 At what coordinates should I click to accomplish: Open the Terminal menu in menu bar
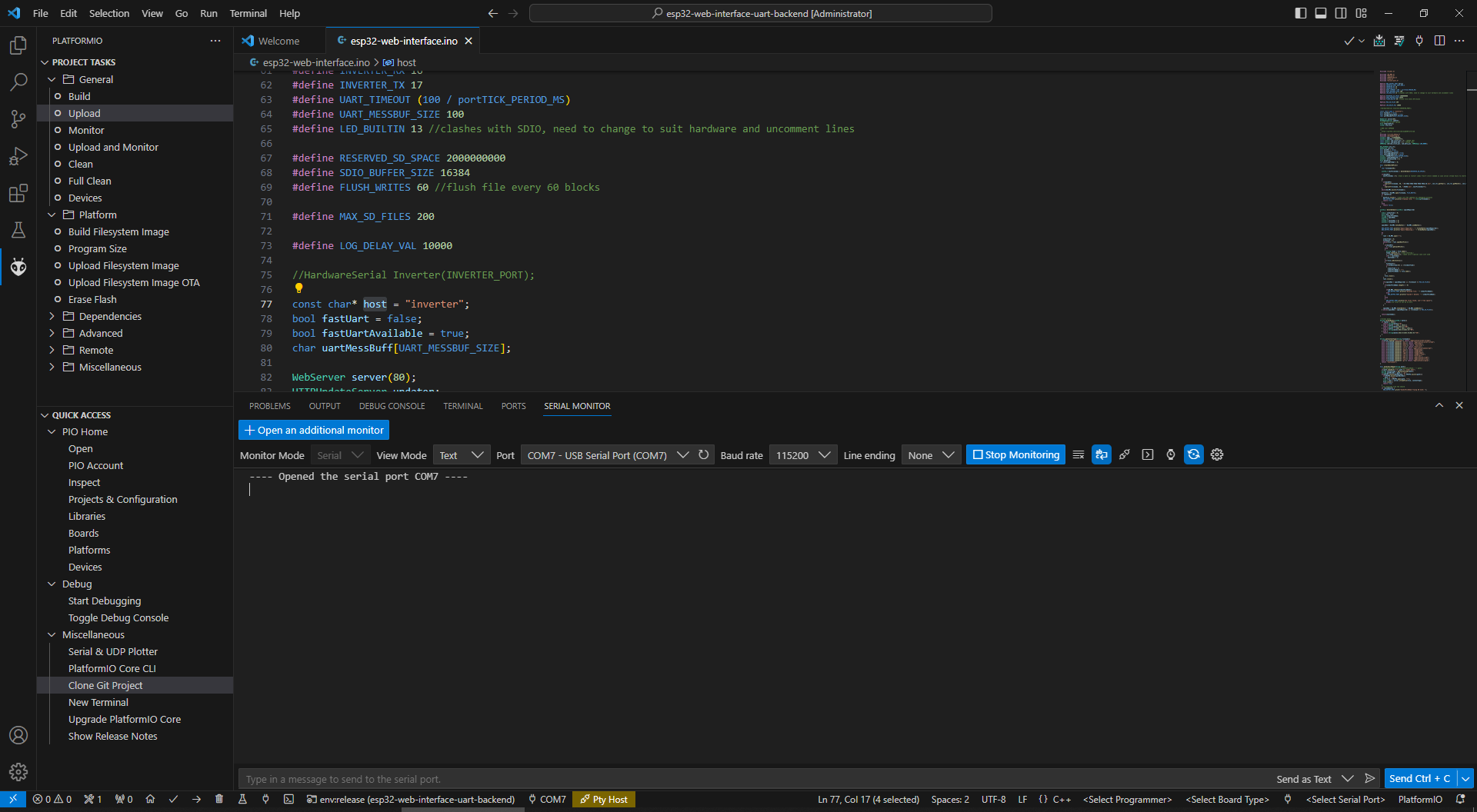pyautogui.click(x=248, y=13)
